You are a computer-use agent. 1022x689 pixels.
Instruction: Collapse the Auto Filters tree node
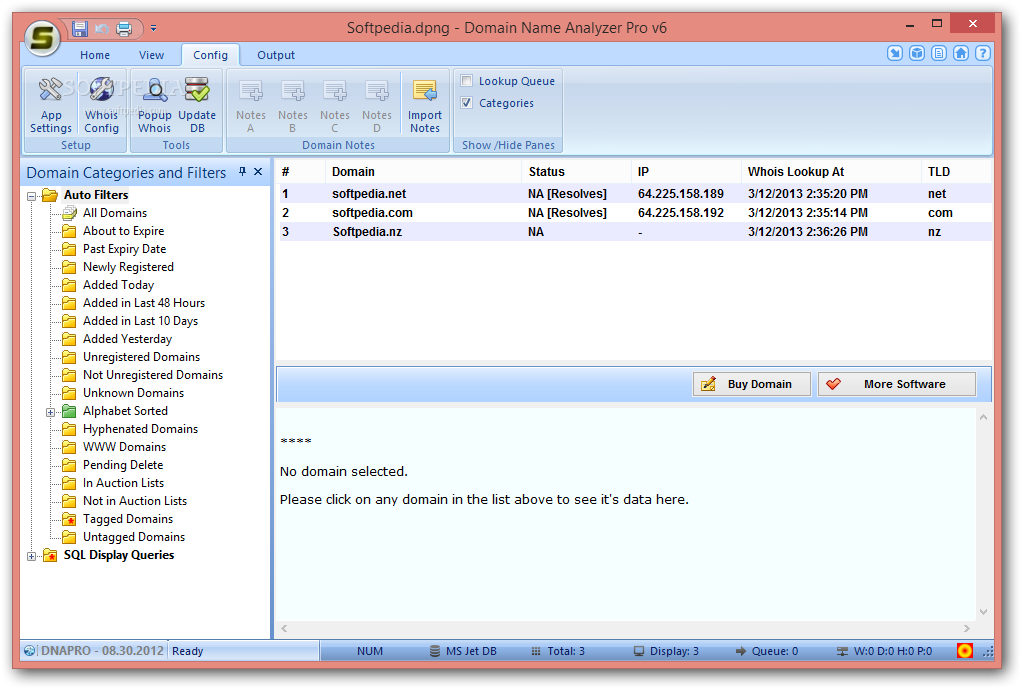[31, 196]
